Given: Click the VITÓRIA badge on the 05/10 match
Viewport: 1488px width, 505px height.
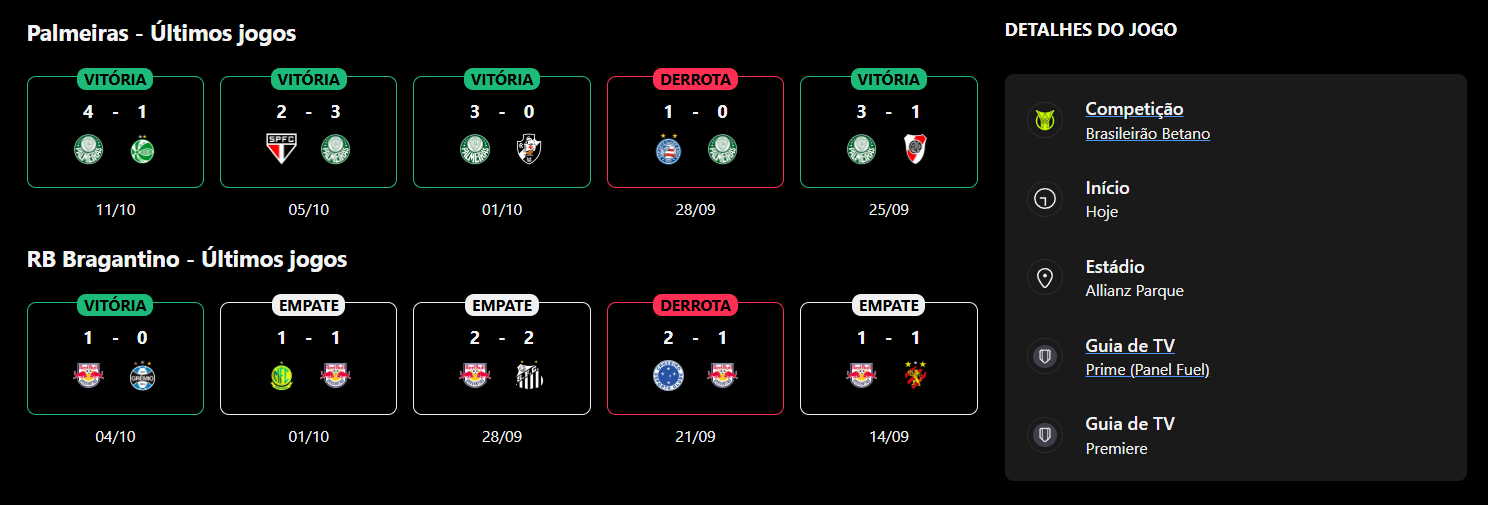Looking at the screenshot, I should coord(309,80).
